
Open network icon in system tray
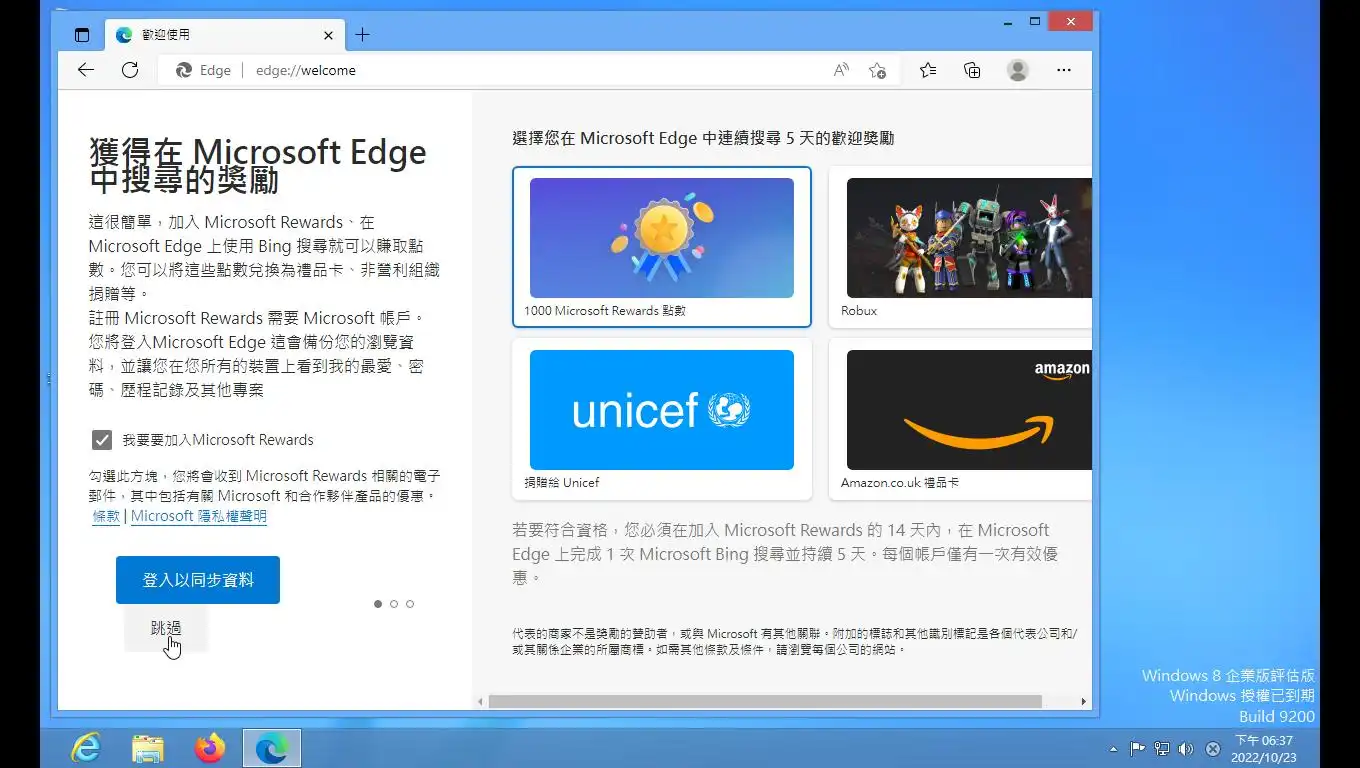(x=1162, y=748)
